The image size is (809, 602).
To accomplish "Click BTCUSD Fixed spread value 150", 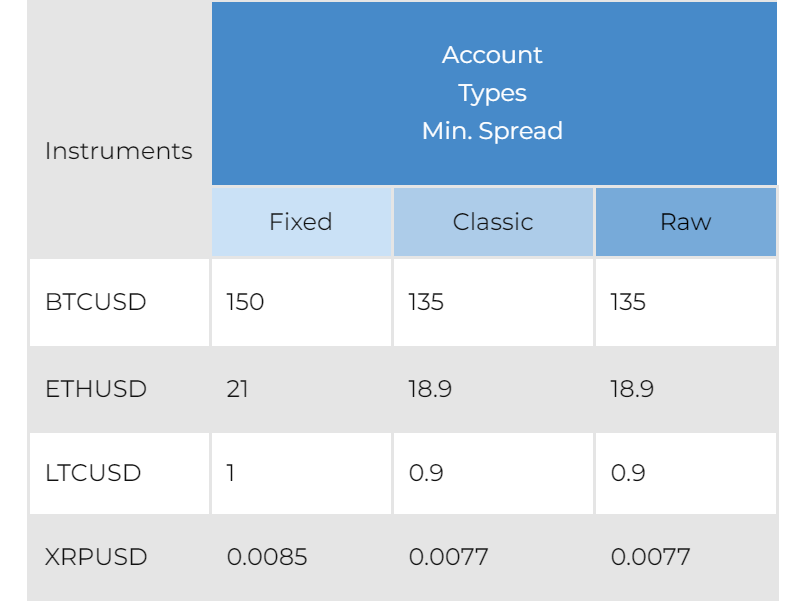I will (246, 302).
